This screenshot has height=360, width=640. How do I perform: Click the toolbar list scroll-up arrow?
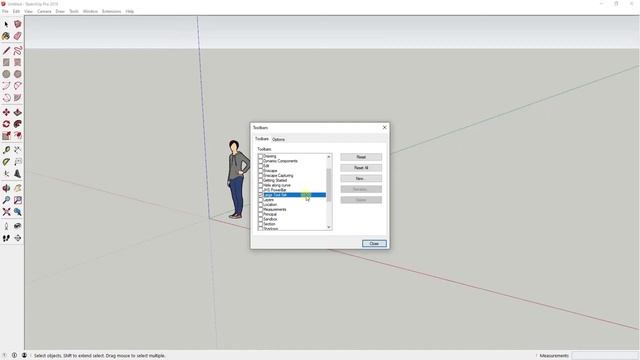click(x=329, y=157)
